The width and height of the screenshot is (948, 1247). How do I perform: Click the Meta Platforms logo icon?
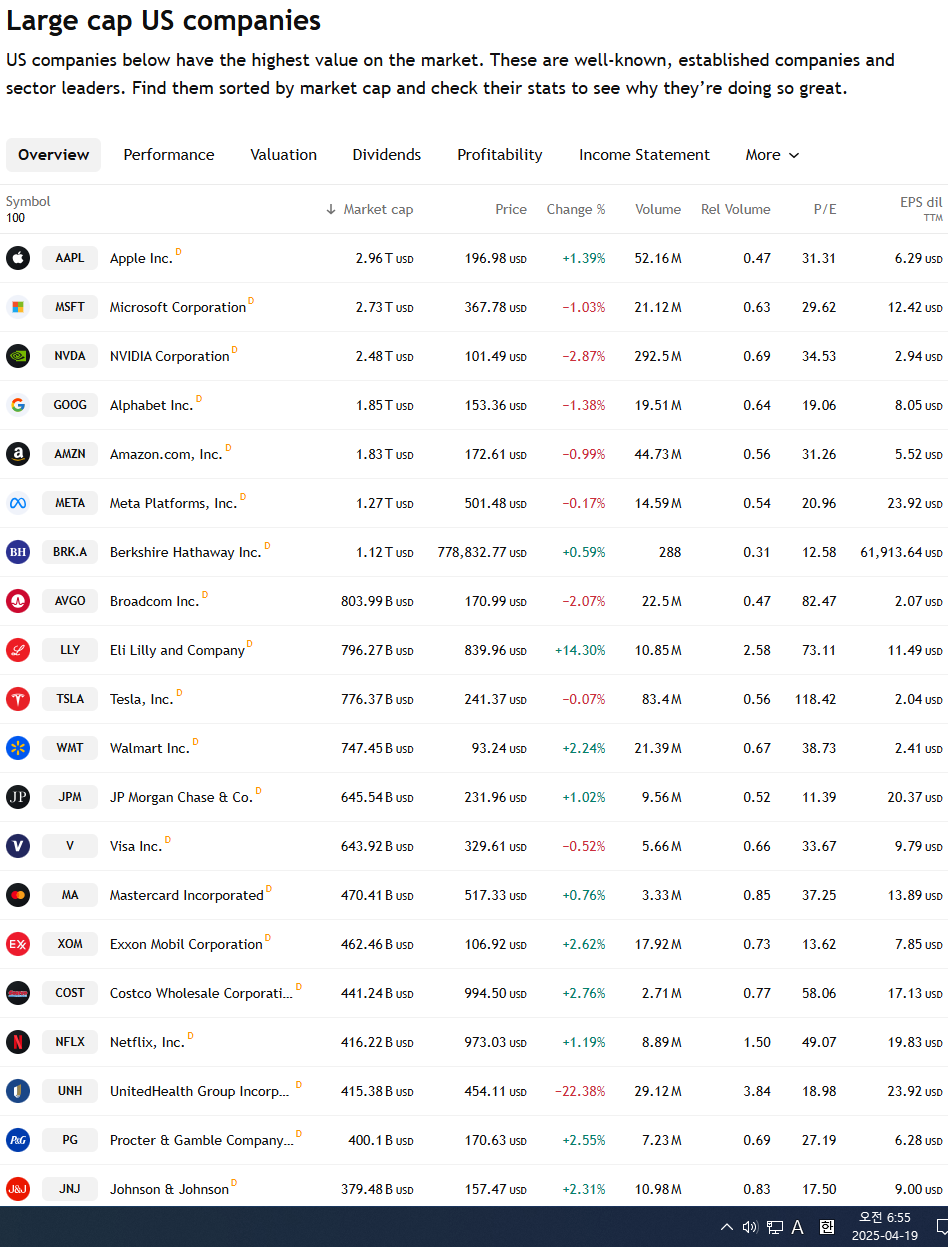[18, 503]
